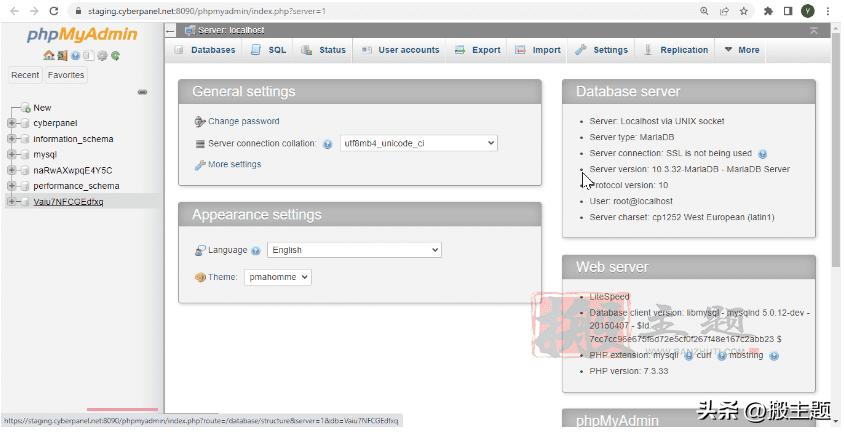This screenshot has width=844, height=434.
Task: Expand the cyberpanel database node
Action: [11, 123]
